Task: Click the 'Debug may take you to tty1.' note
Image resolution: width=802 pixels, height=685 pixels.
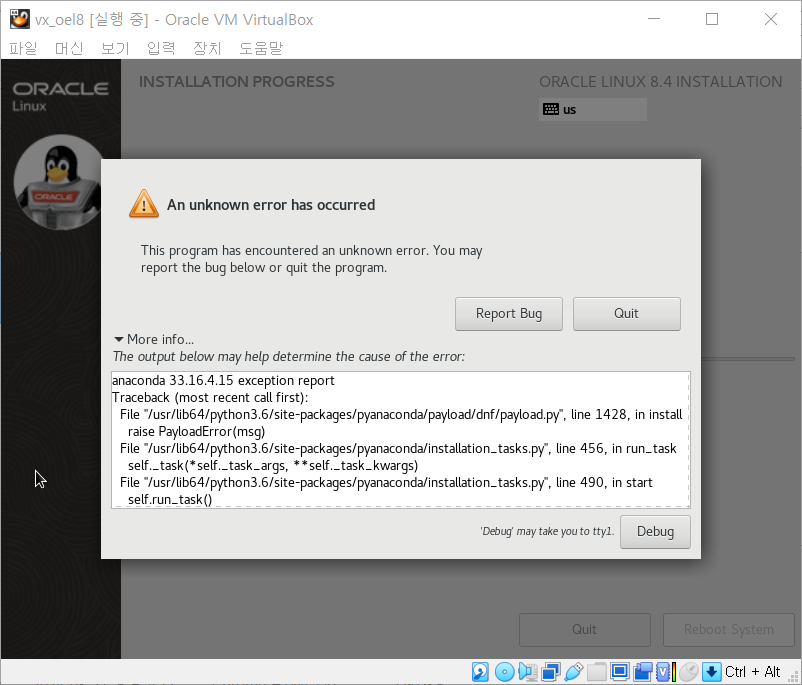Action: pos(547,532)
